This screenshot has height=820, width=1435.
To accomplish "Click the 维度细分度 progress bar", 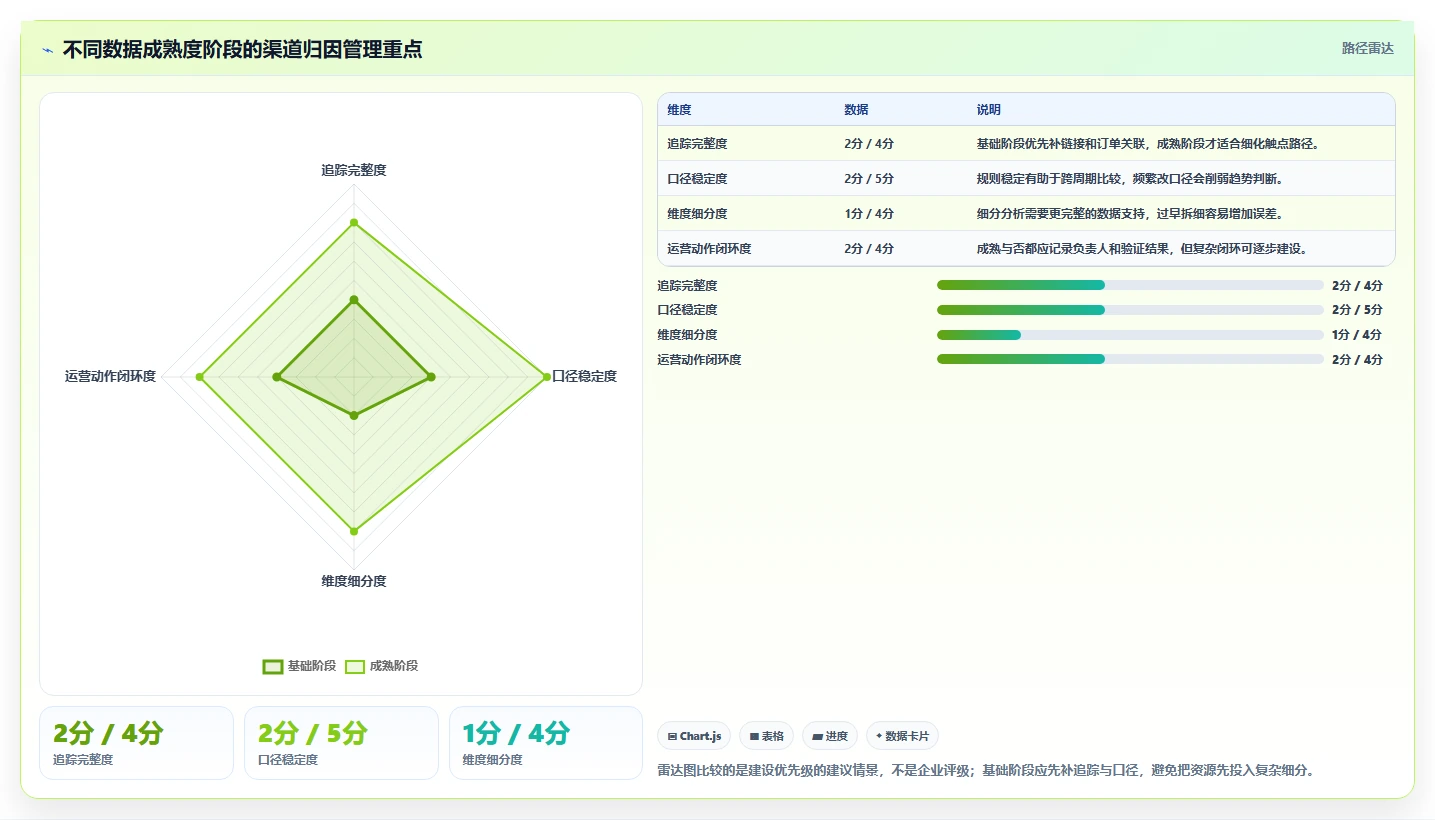I will (1130, 334).
